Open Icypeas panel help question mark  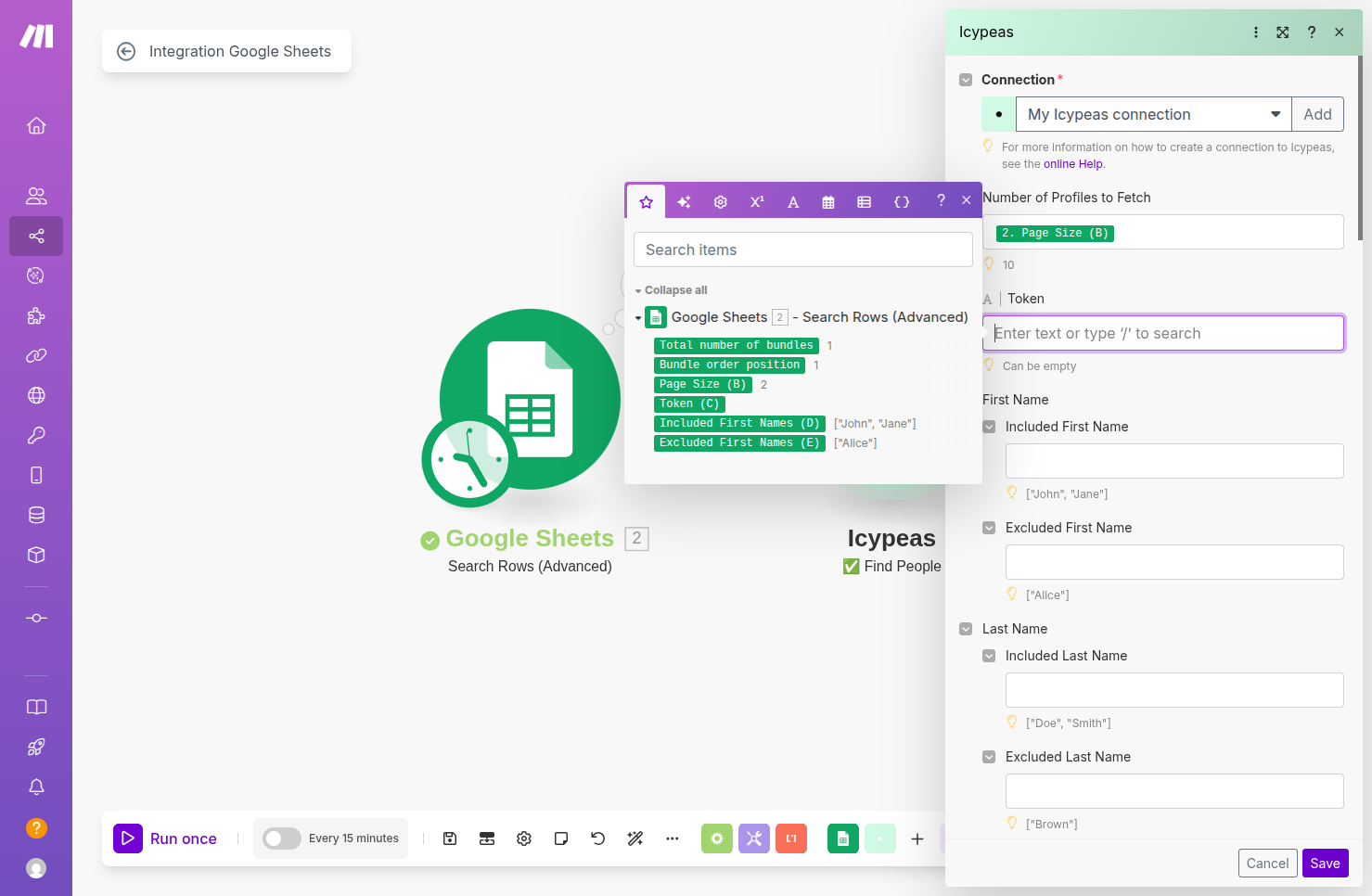pos(1312,32)
